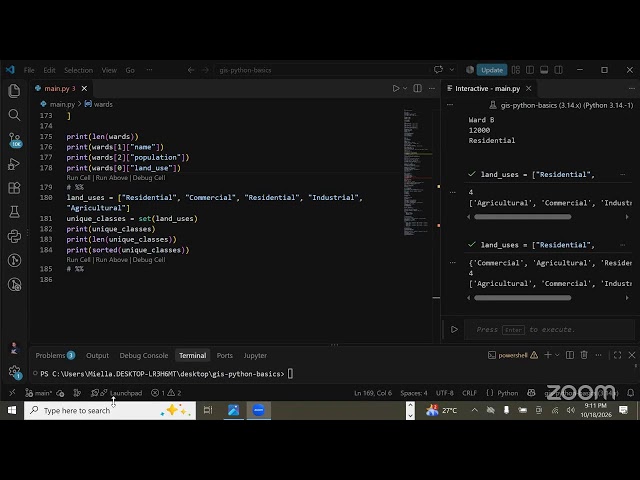Split the editor right
Viewport: 640px width, 480px height.
pyautogui.click(x=417, y=88)
